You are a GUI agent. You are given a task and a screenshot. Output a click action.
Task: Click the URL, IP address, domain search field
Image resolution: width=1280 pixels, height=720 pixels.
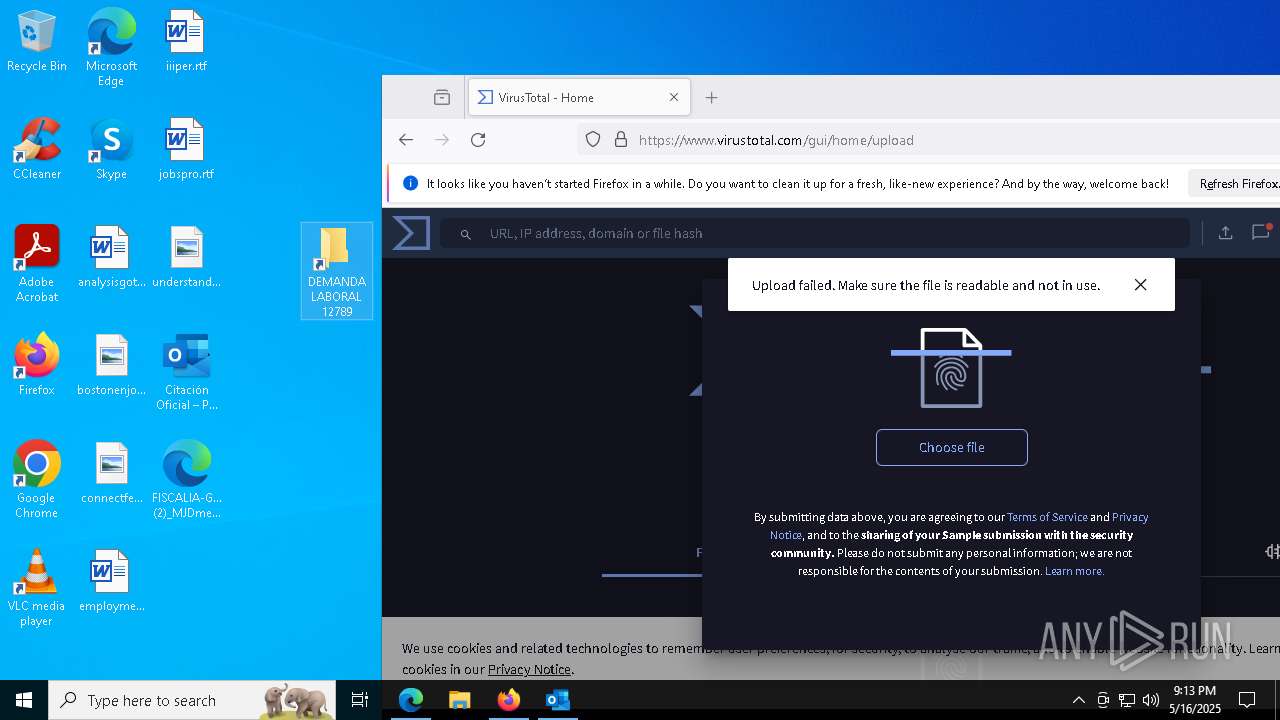click(x=815, y=233)
